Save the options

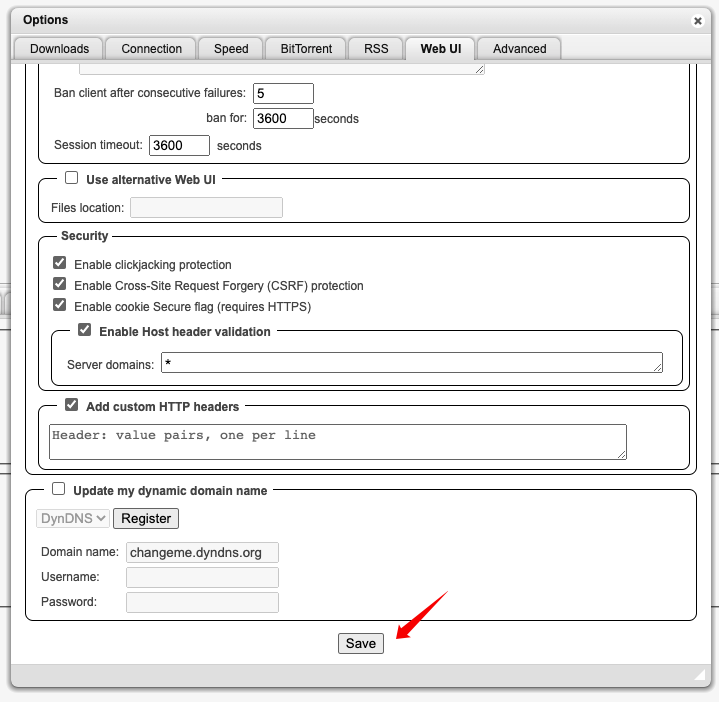click(361, 643)
